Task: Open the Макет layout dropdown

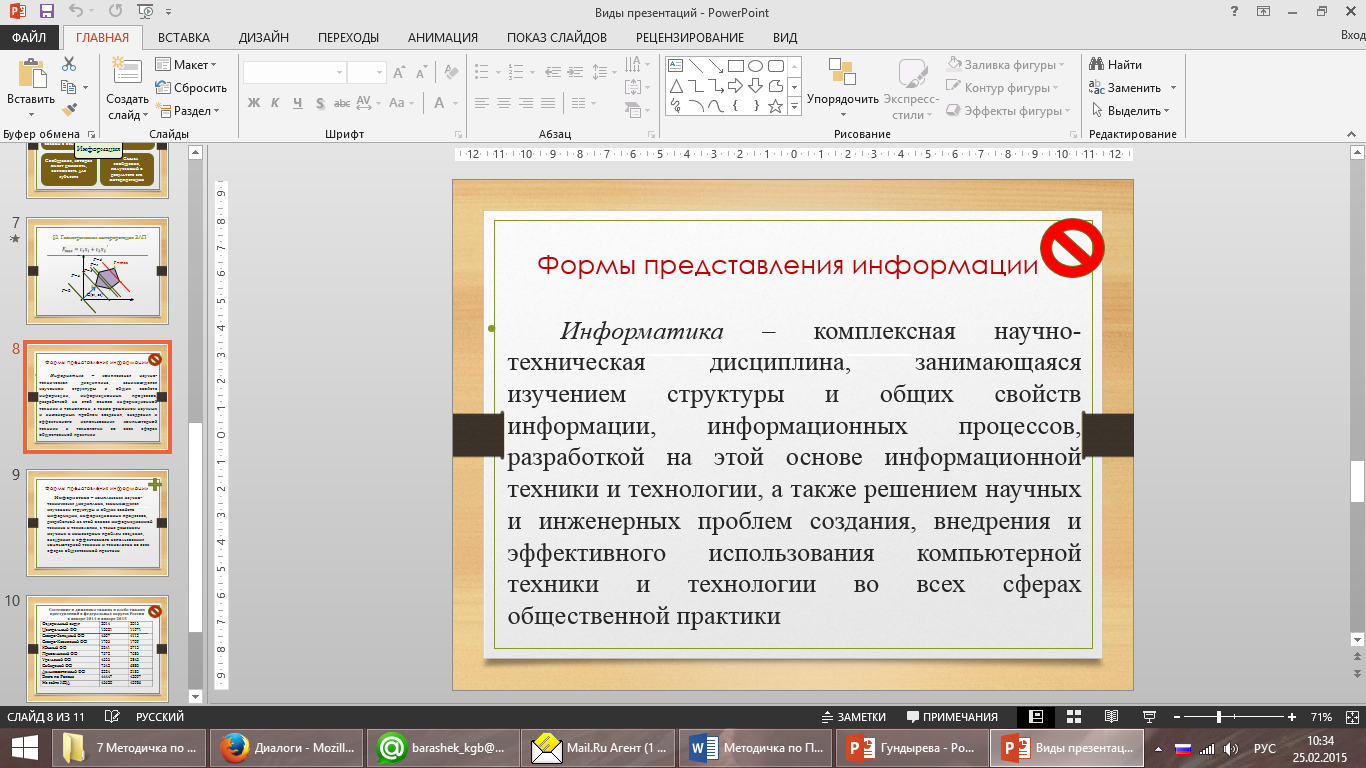Action: tap(186, 64)
